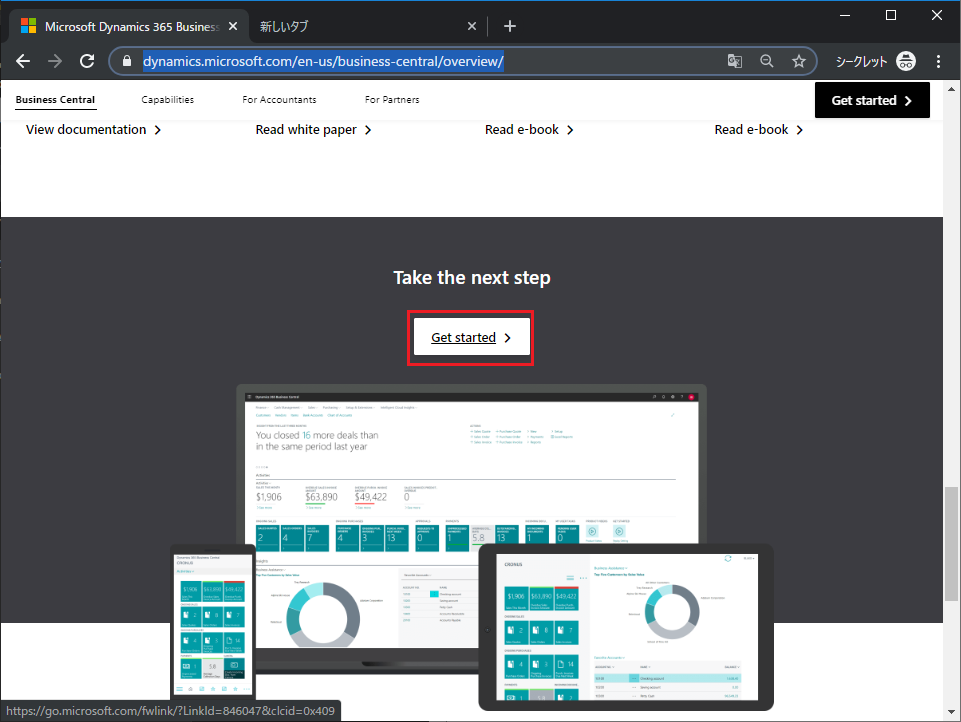Open Capabilities nav item

(167, 99)
